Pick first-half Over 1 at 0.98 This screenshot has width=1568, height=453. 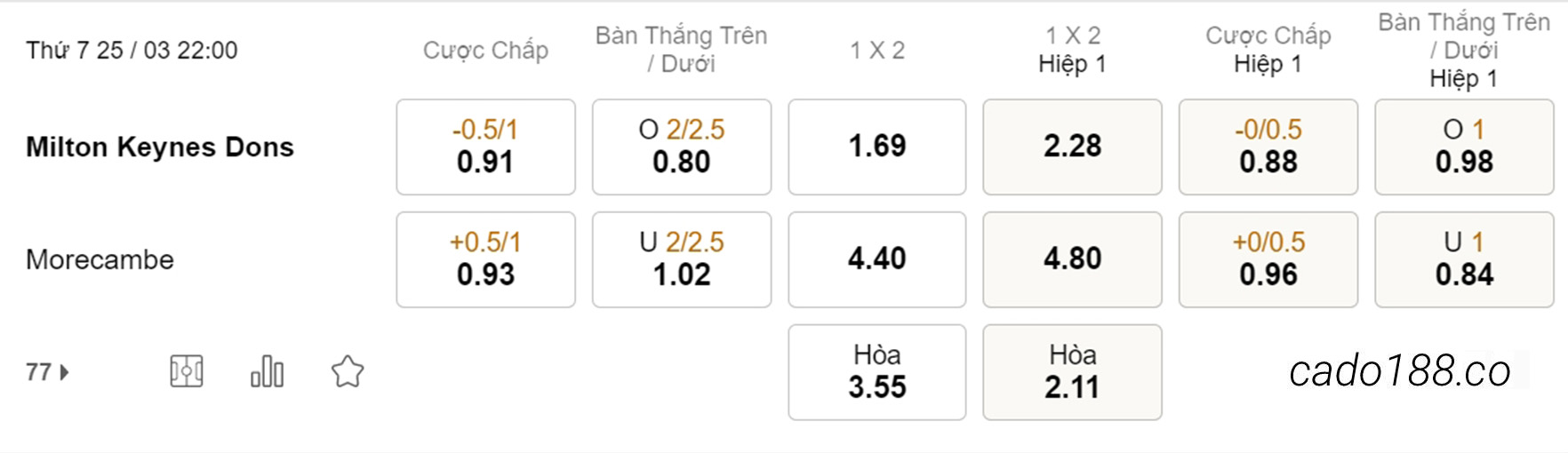pos(1464,147)
